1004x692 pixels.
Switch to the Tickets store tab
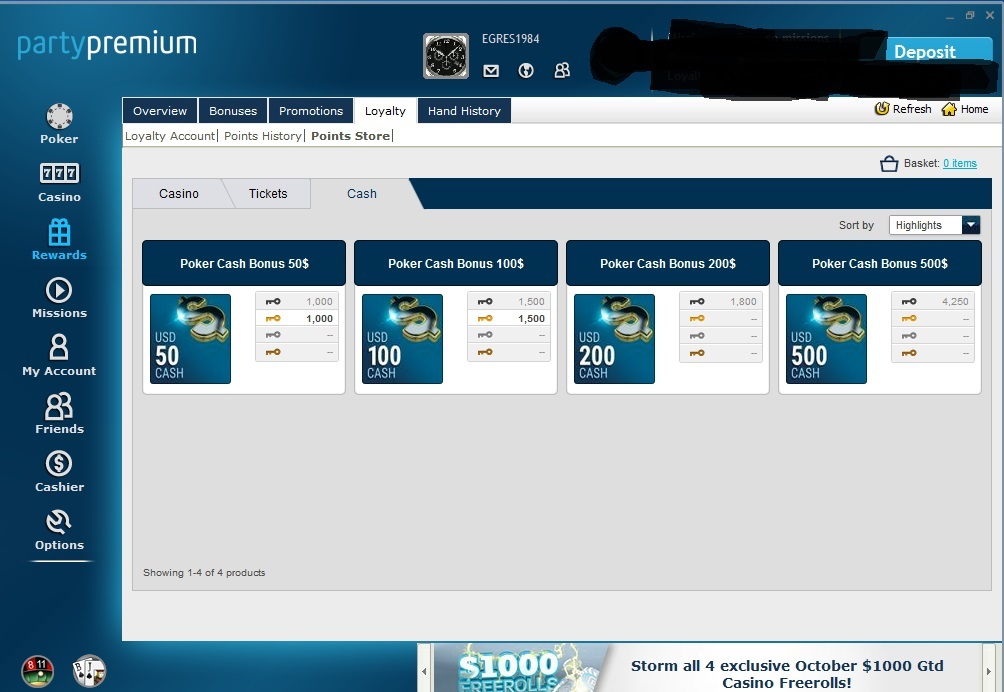[x=268, y=193]
